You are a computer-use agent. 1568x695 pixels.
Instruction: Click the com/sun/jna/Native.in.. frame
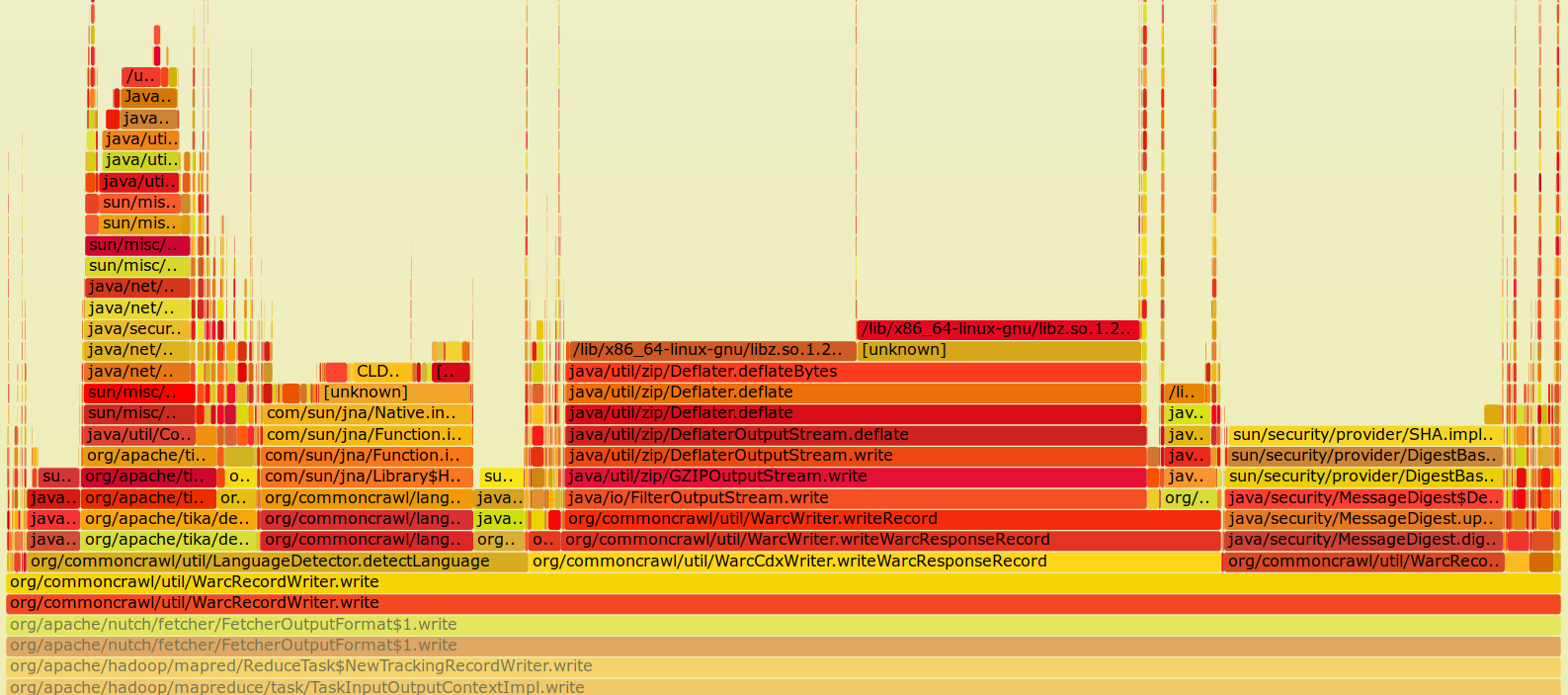(367, 413)
